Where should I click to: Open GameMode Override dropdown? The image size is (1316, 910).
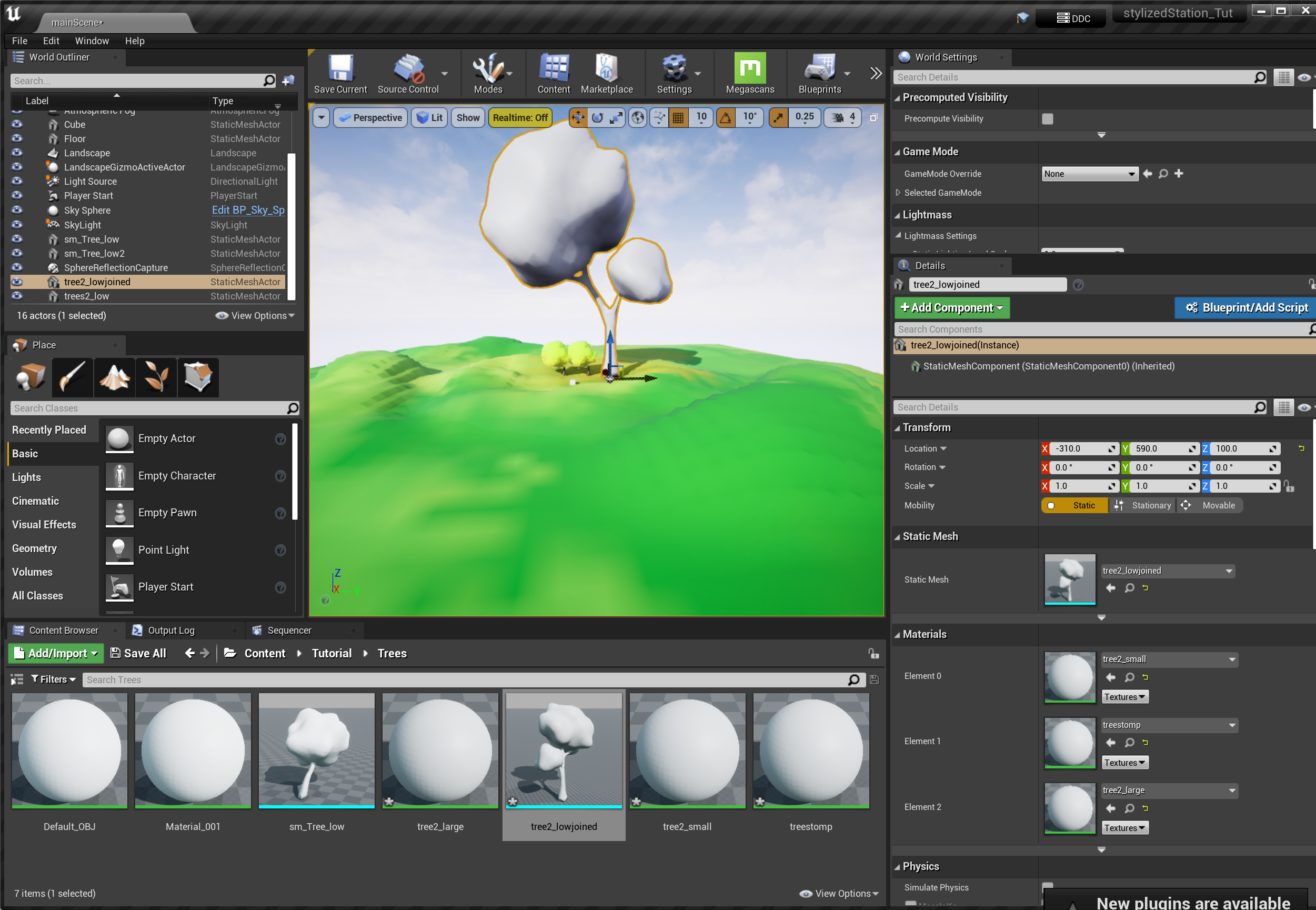1089,174
